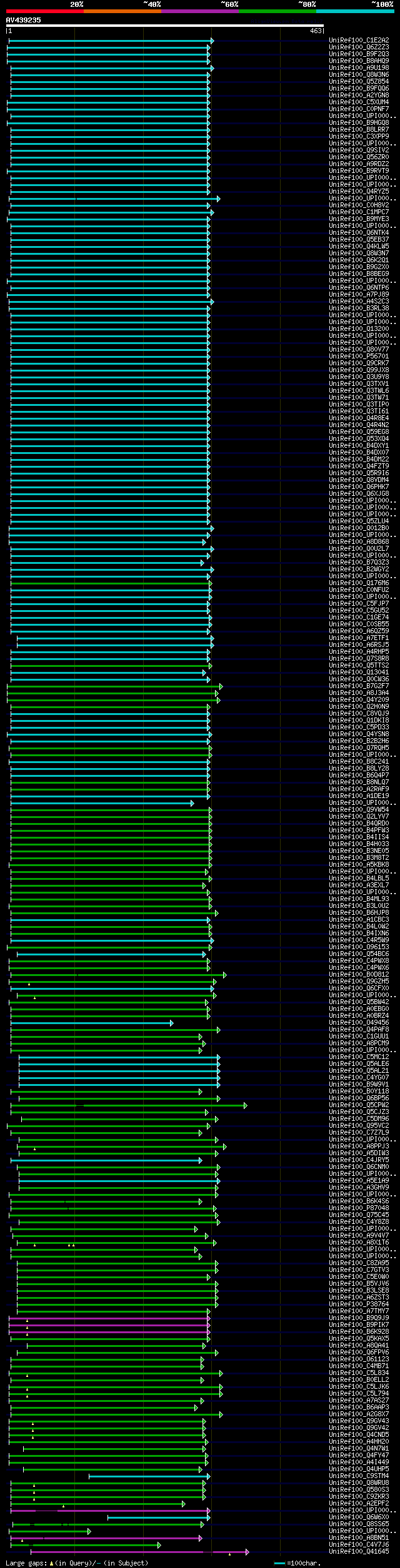This screenshot has height=1568, width=400.
Task: Click the AV439235 query label
Action: [24, 20]
